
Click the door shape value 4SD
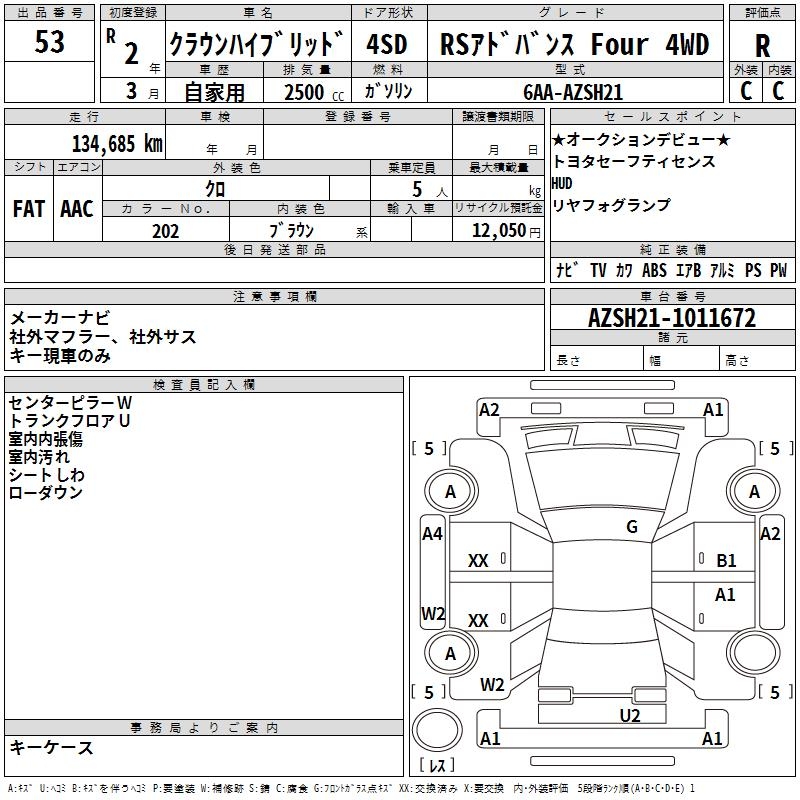click(x=387, y=44)
